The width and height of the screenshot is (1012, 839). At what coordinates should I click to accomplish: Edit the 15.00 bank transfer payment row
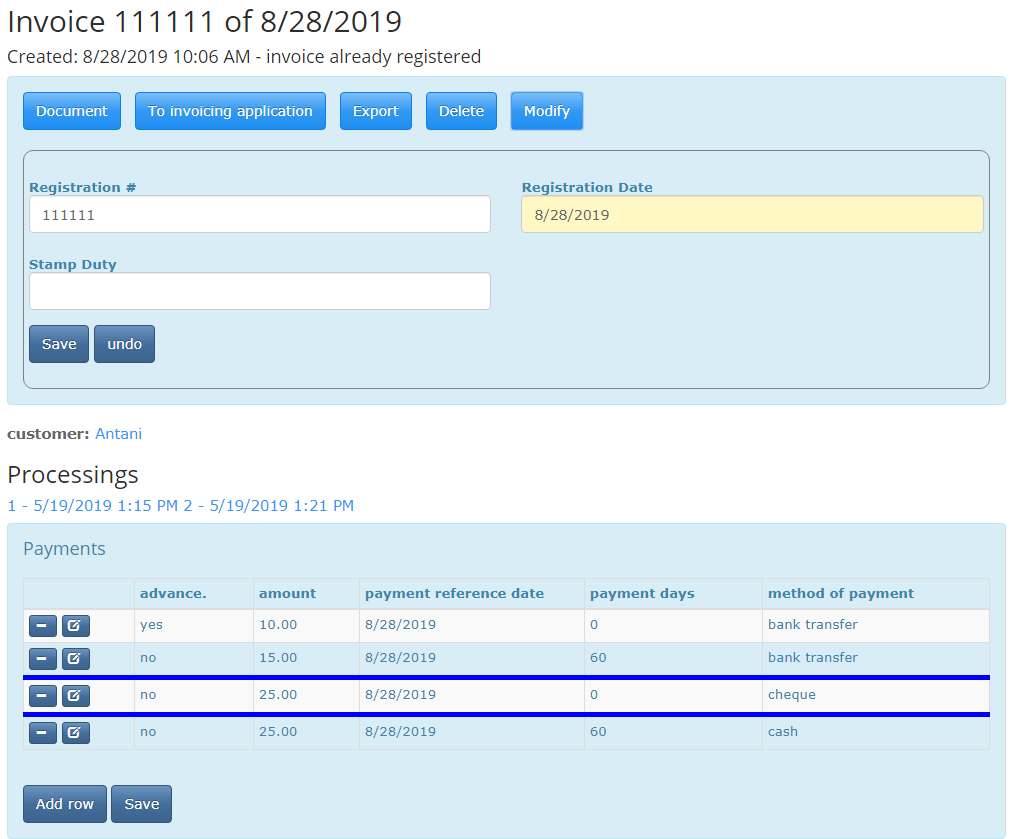[76, 659]
